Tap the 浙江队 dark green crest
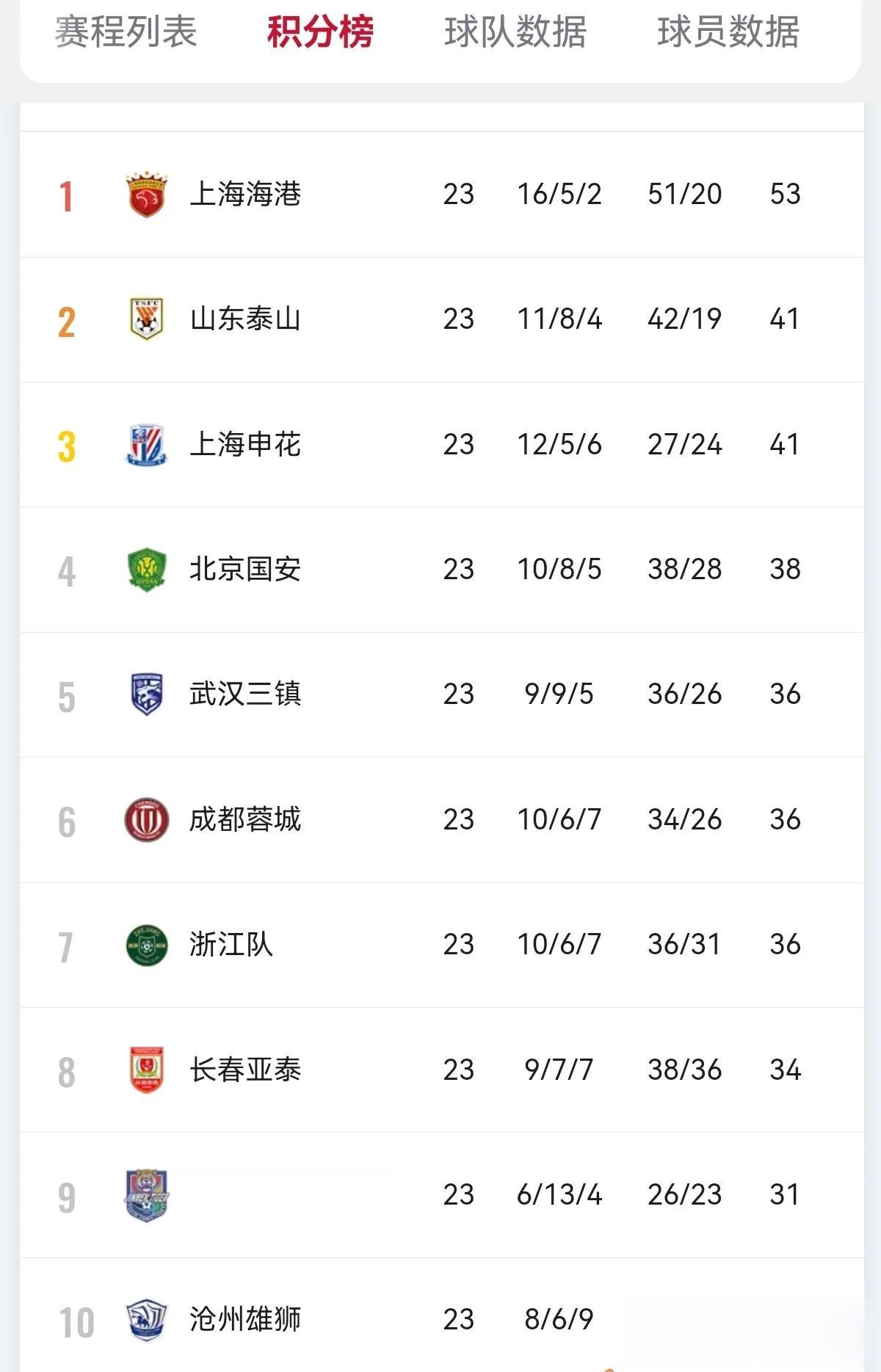Screen dimensions: 881x1372 click(147, 944)
